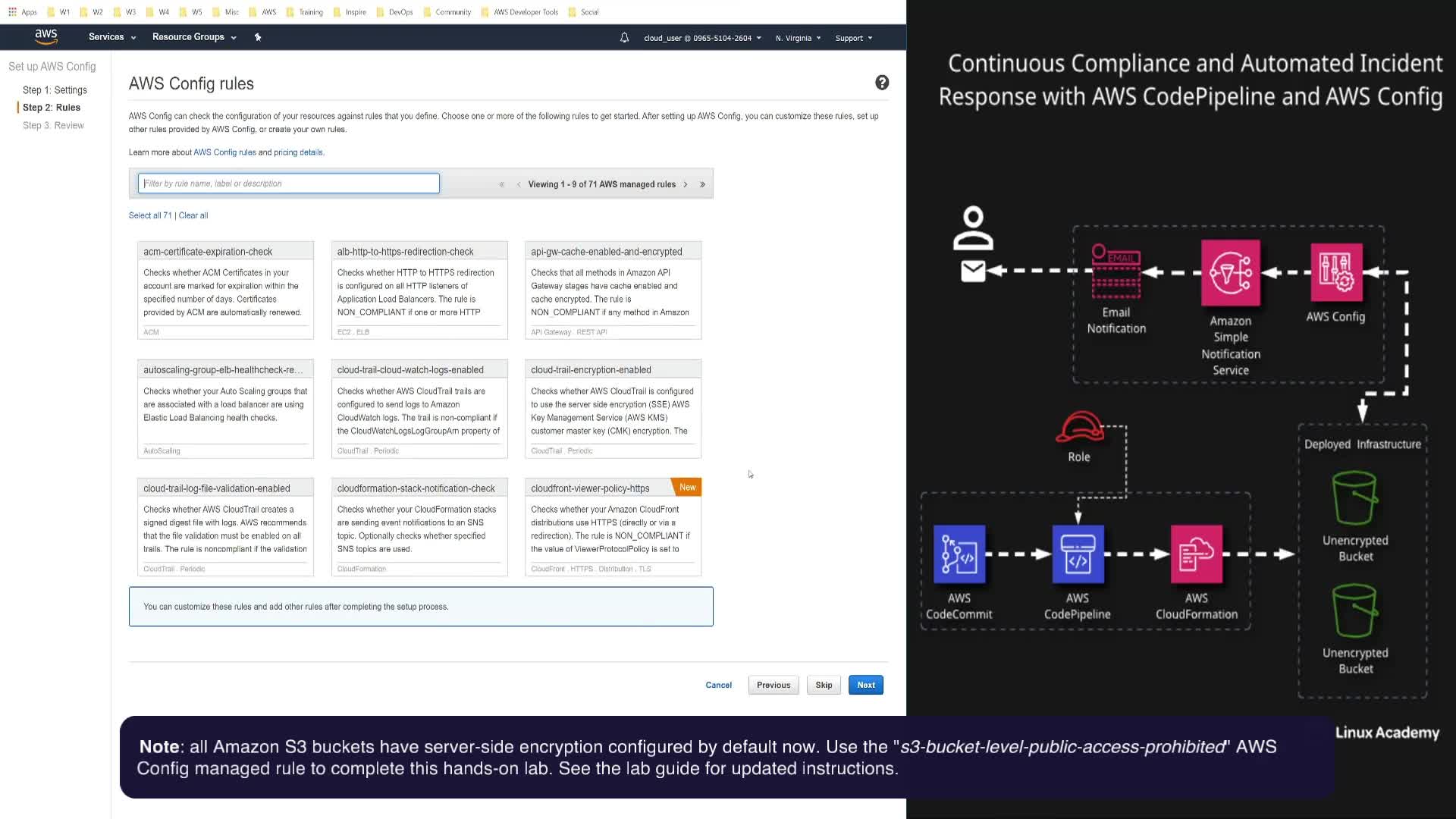1456x819 pixels.
Task: Expand the Services dropdown menu
Action: pyautogui.click(x=112, y=37)
